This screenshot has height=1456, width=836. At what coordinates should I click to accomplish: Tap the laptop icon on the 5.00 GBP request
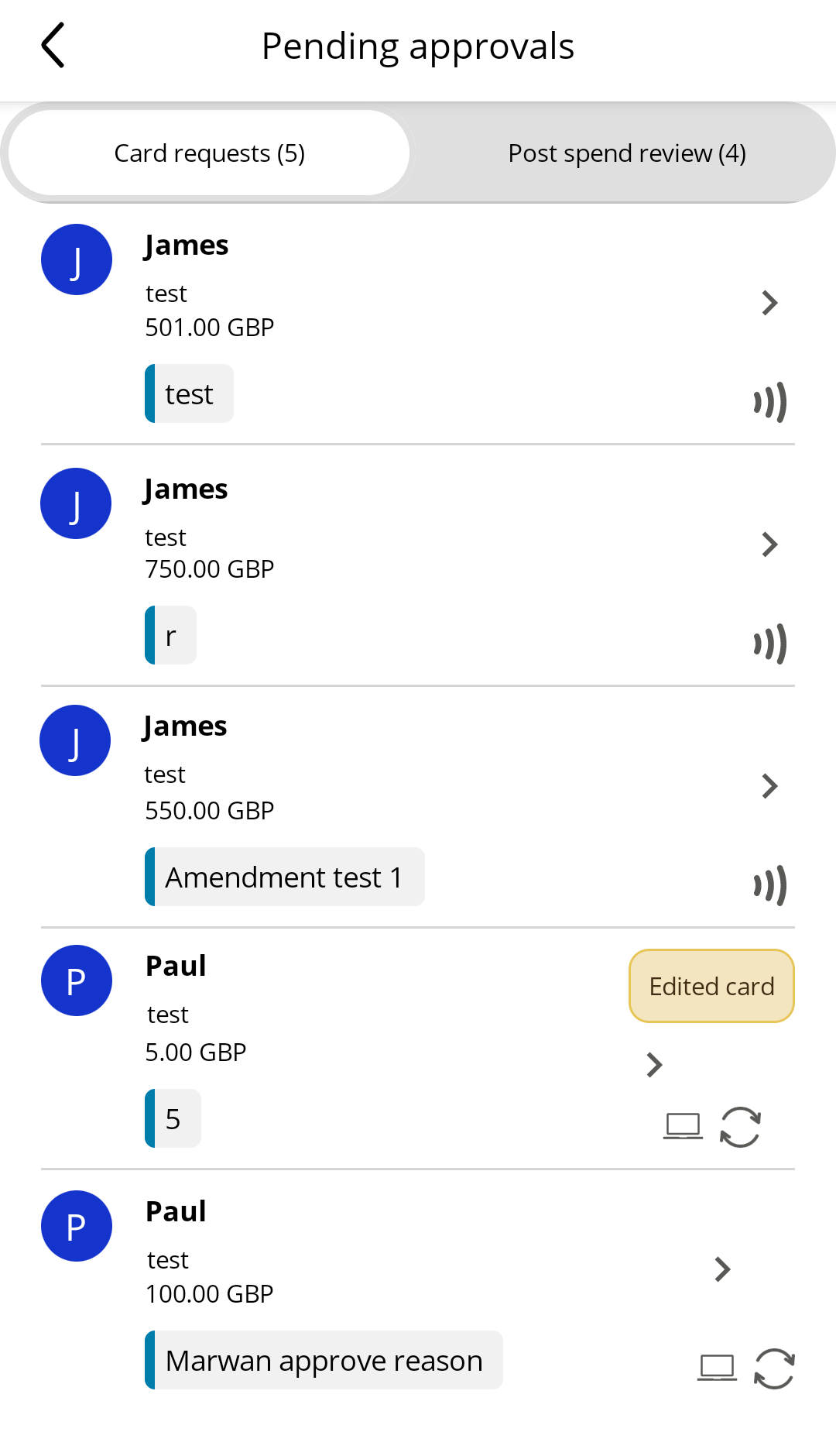pos(684,1126)
